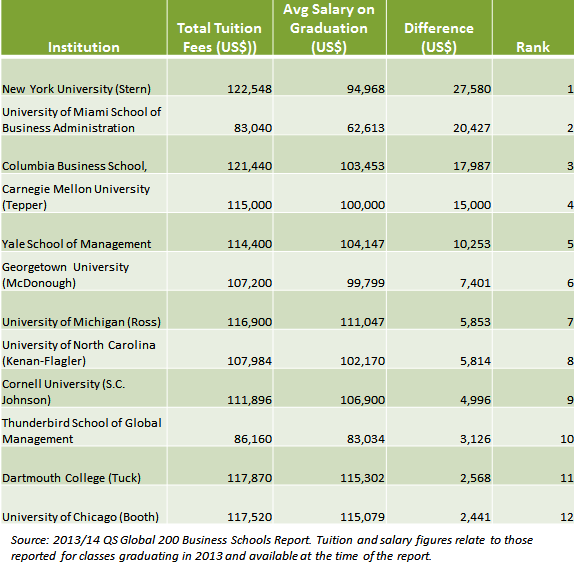Select Yale School of Management cell
Screen dimensions: 574x567
tap(84, 232)
